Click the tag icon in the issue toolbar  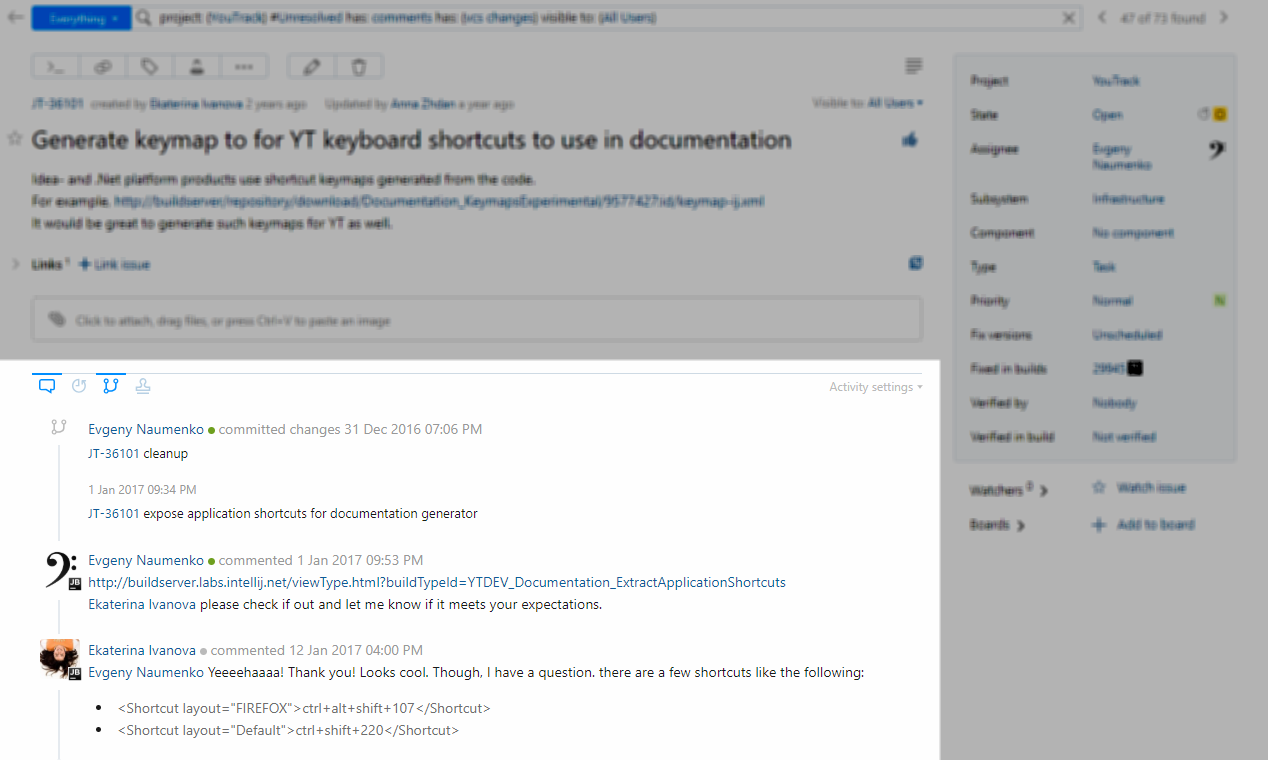[x=150, y=67]
